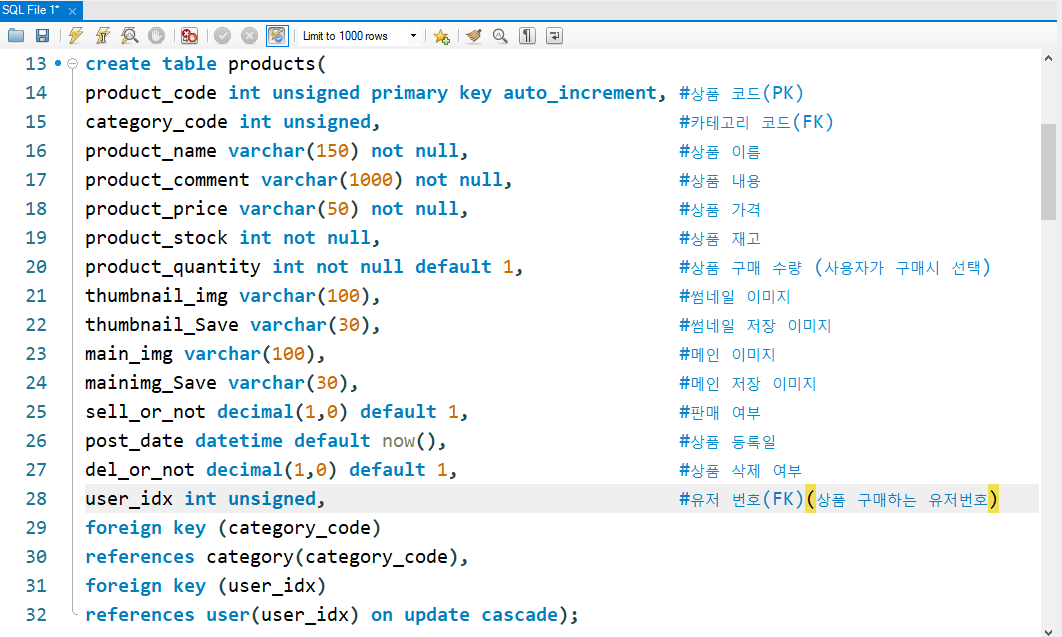1062x637 pixels.
Task: Click comment '#상품 삭제 여부'
Action: point(740,470)
